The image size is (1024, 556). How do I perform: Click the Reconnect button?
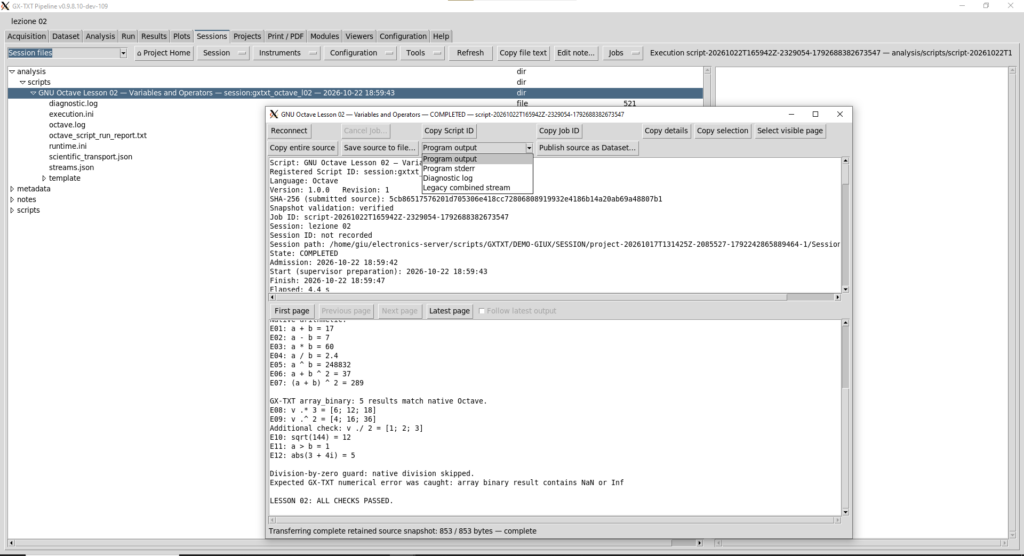[289, 131]
